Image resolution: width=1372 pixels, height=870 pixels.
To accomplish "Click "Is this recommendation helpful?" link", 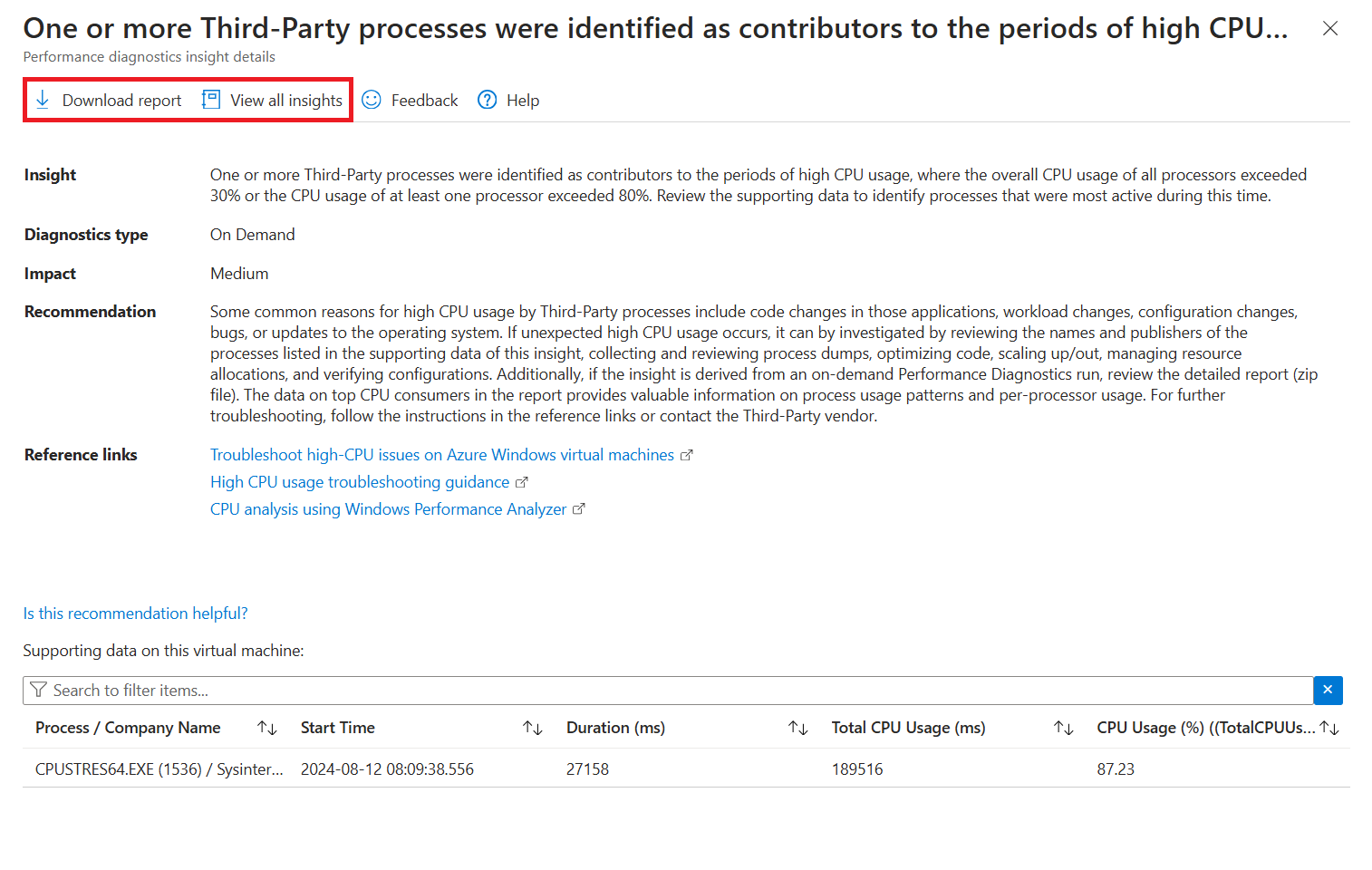I will (x=135, y=614).
